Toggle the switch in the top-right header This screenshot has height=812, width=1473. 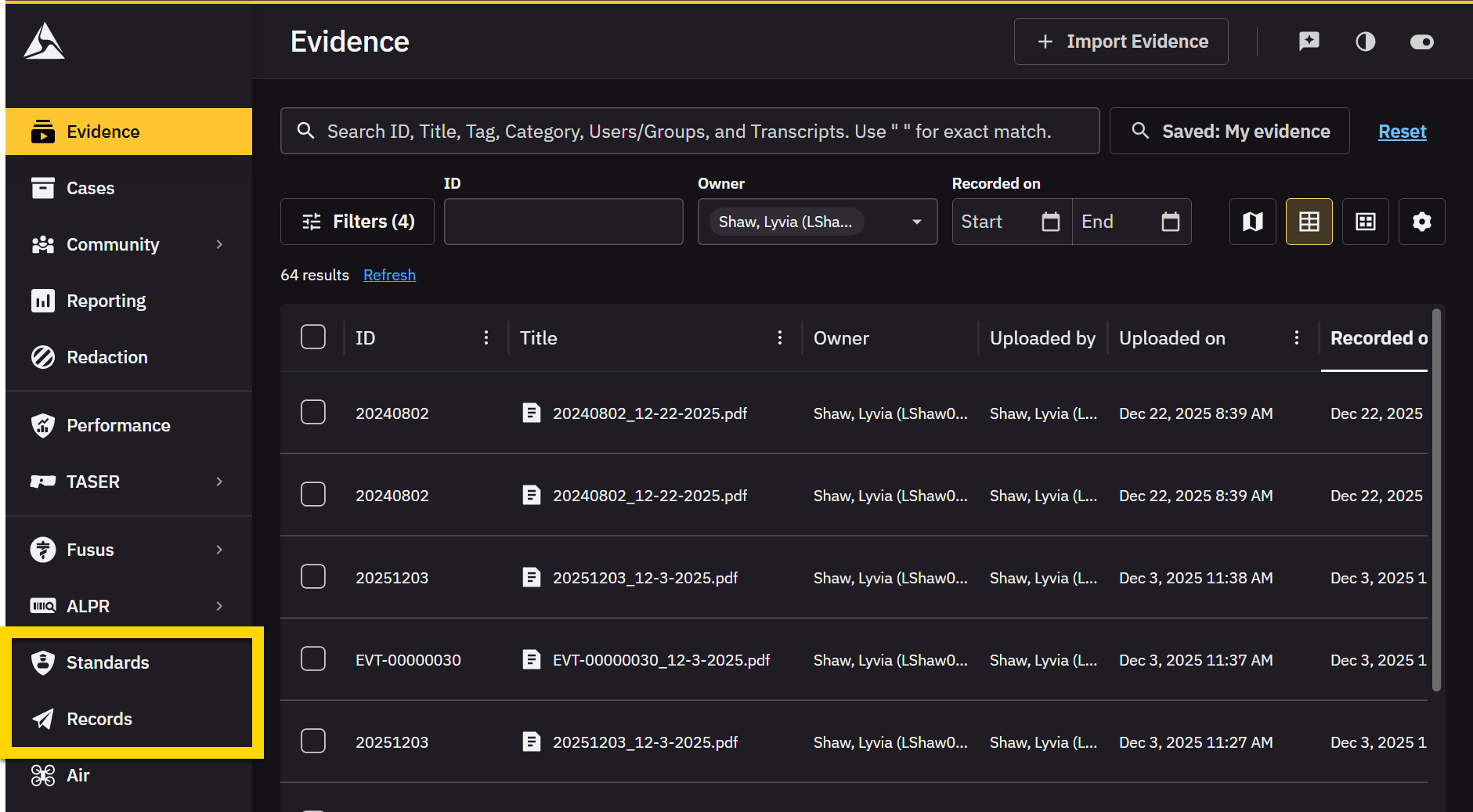coord(1421,42)
